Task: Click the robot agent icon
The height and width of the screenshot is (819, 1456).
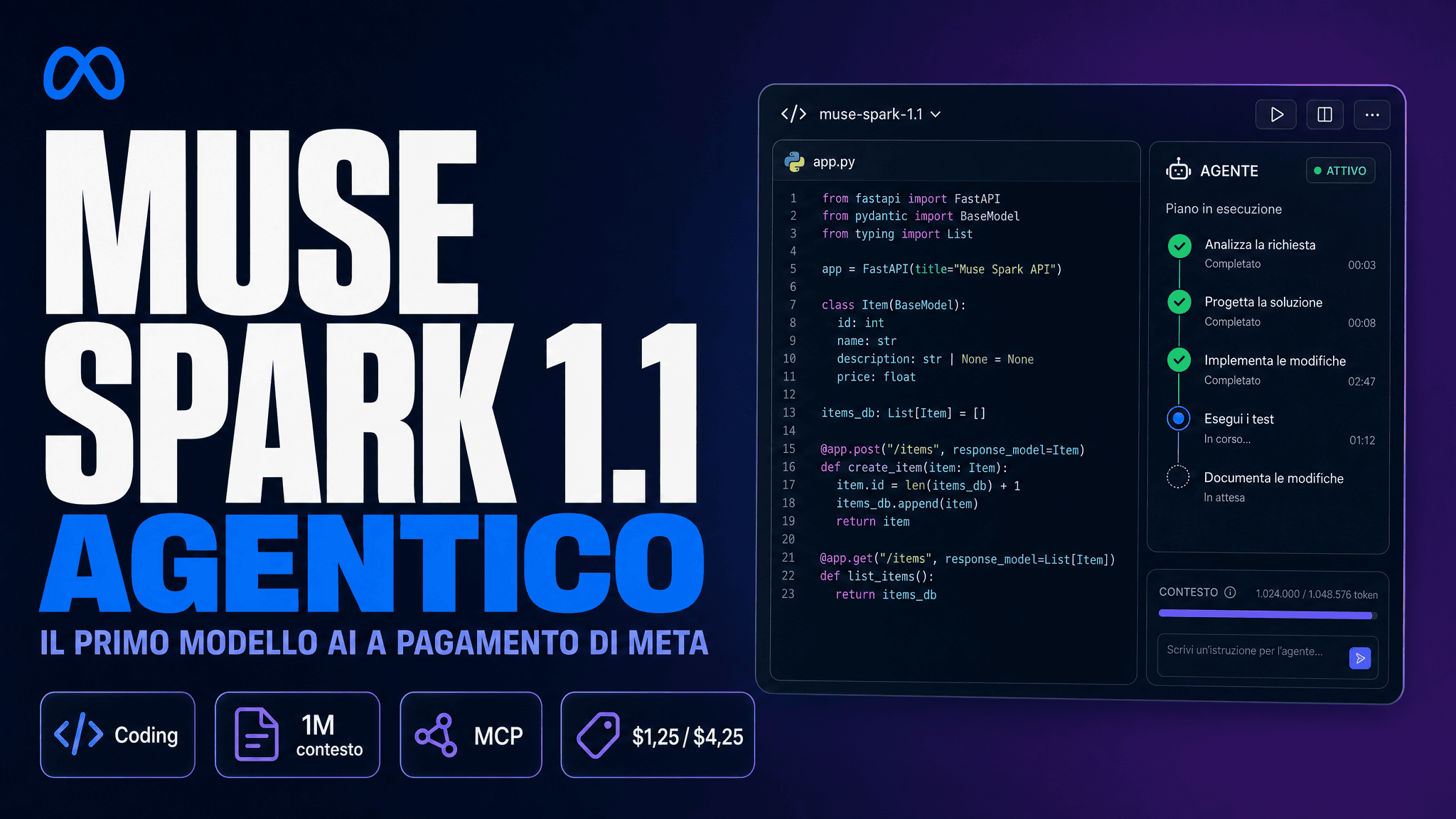Action: (x=1178, y=170)
